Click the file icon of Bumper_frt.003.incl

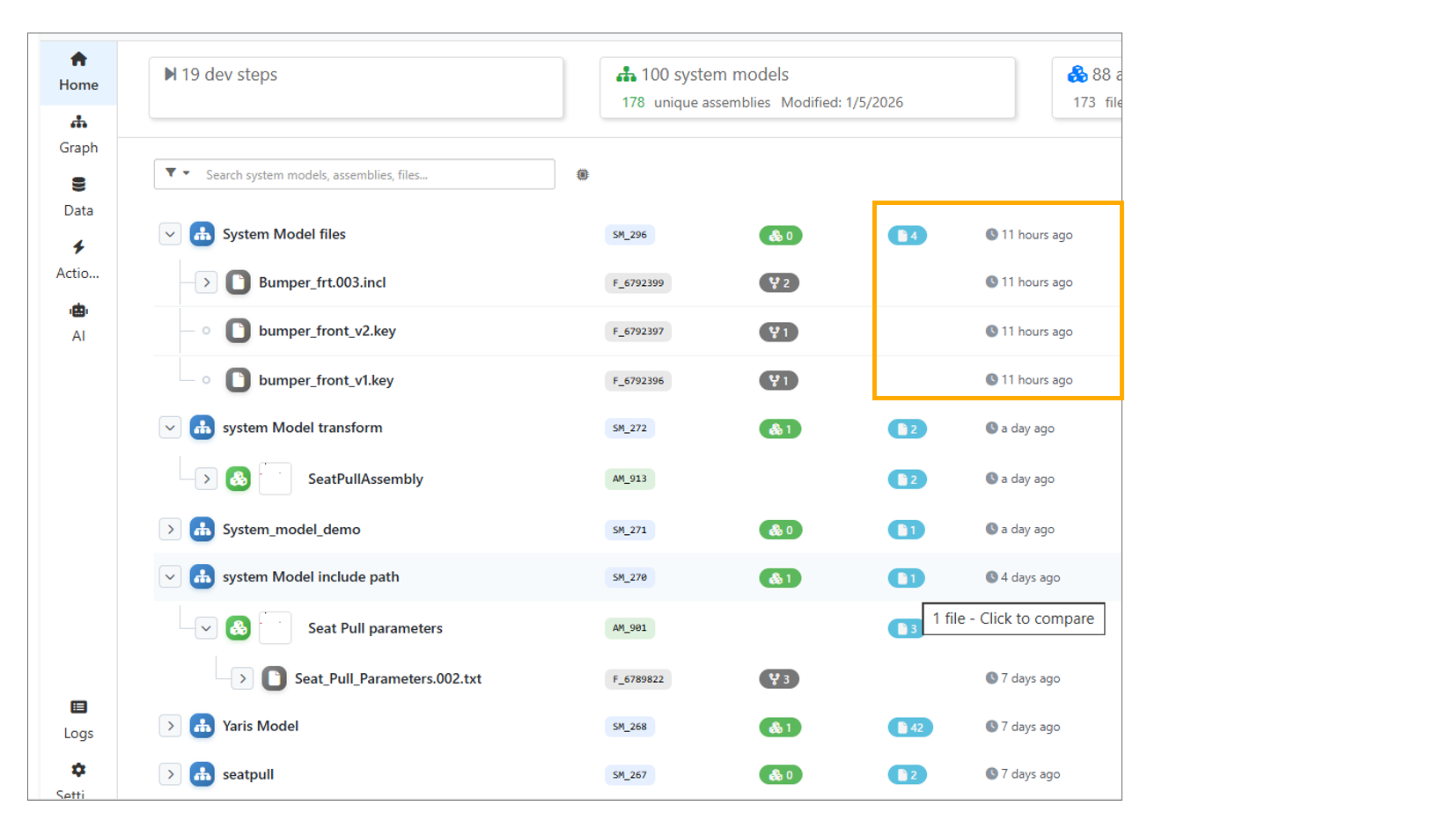click(238, 282)
